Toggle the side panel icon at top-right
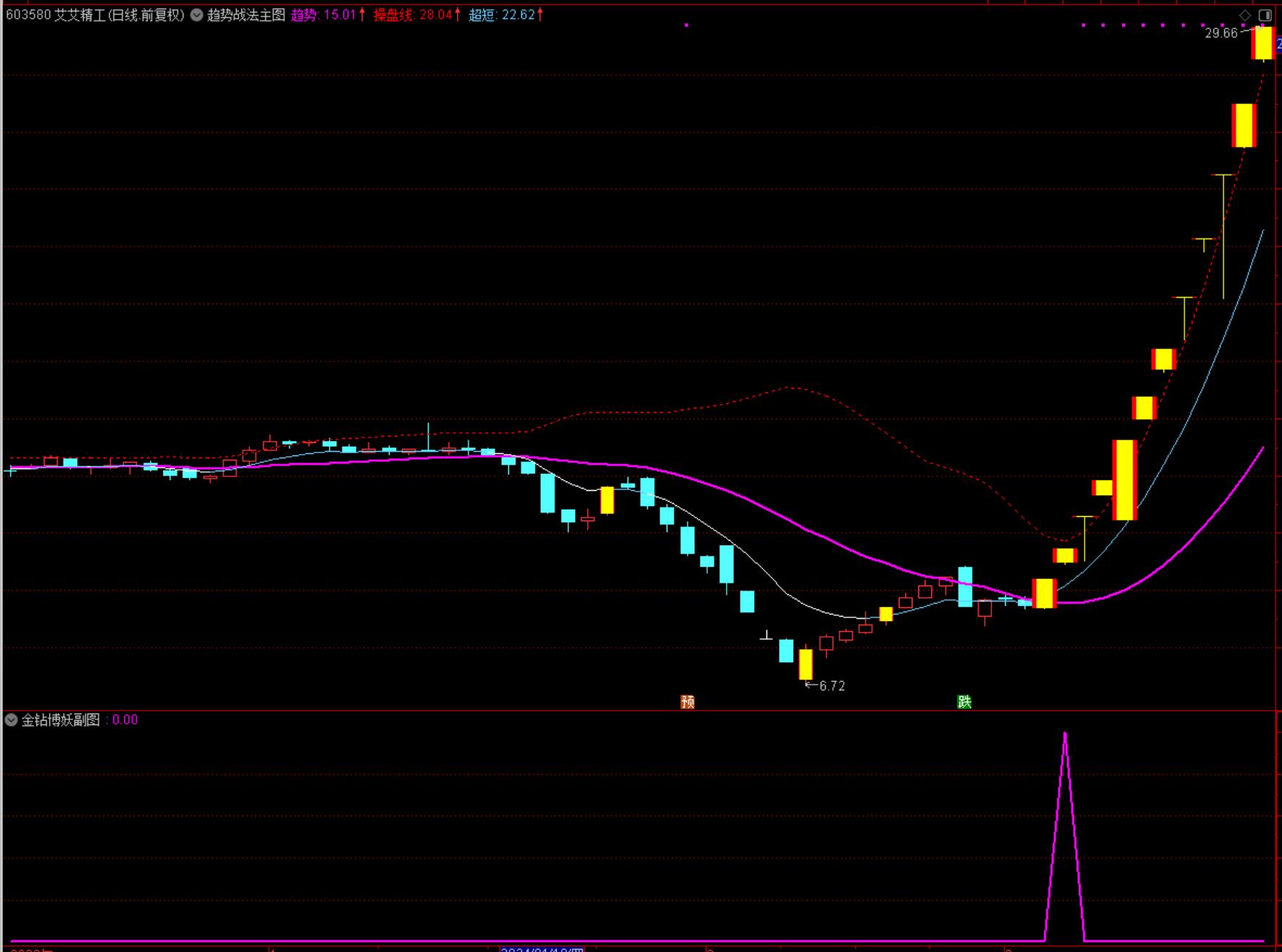The height and width of the screenshot is (952, 1282). click(1265, 15)
